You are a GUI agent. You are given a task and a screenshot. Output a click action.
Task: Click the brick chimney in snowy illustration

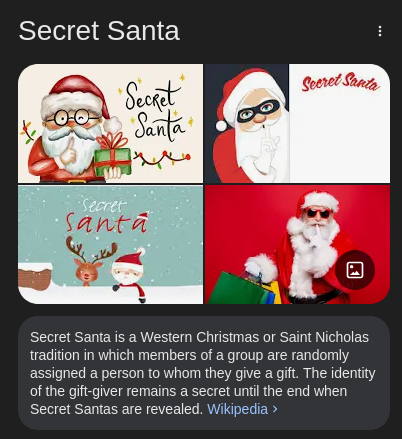35,276
